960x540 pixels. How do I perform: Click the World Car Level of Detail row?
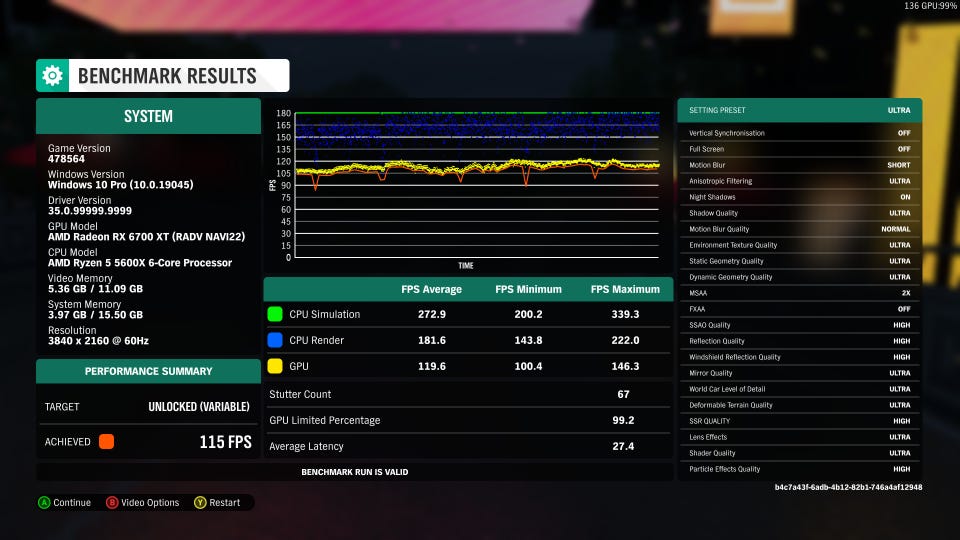(x=800, y=389)
